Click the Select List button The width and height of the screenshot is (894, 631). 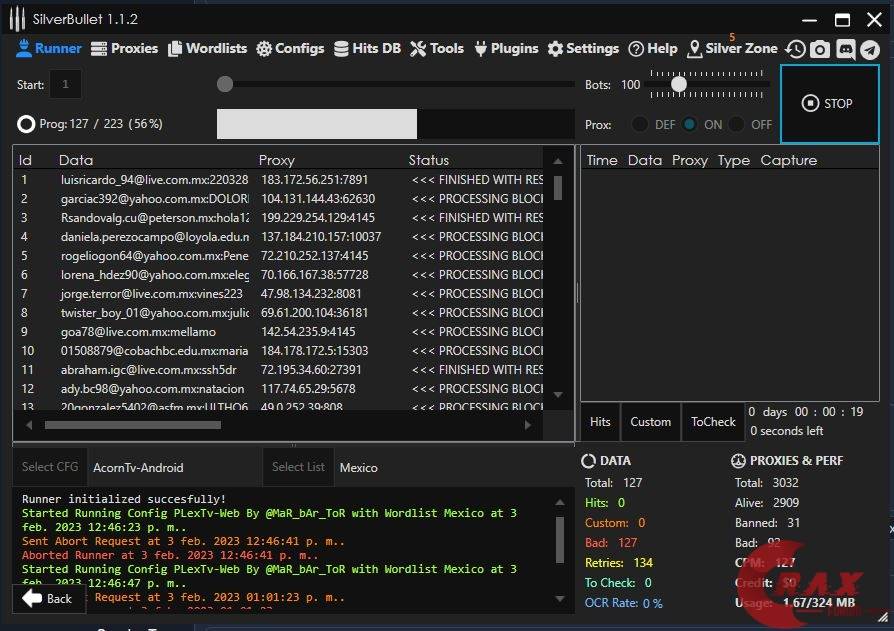tap(298, 467)
